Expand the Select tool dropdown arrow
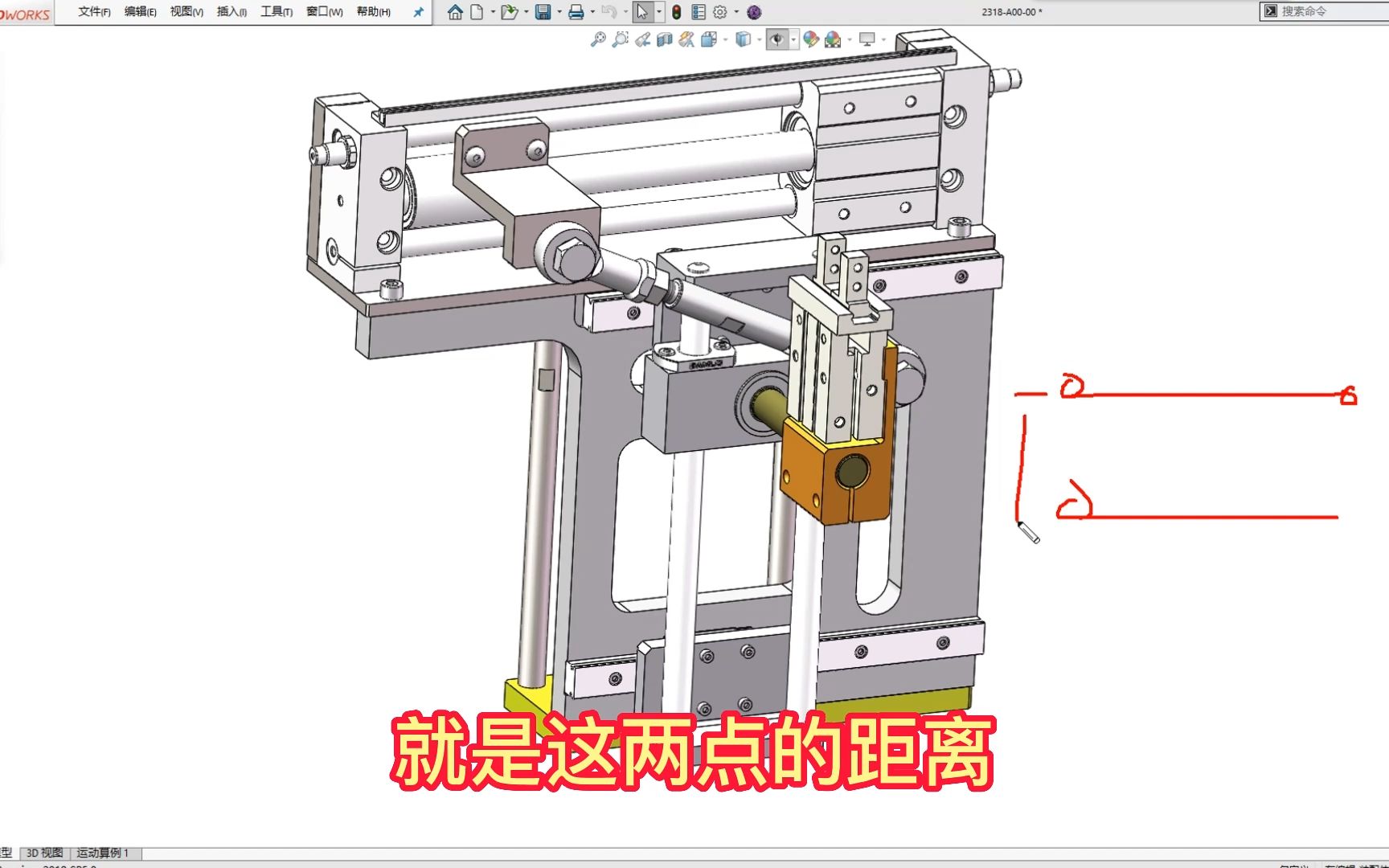The height and width of the screenshot is (868, 1389). click(659, 12)
